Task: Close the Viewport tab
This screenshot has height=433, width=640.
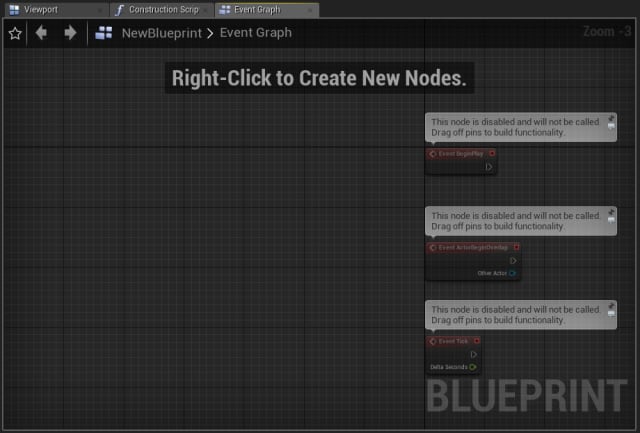Action: [99, 10]
